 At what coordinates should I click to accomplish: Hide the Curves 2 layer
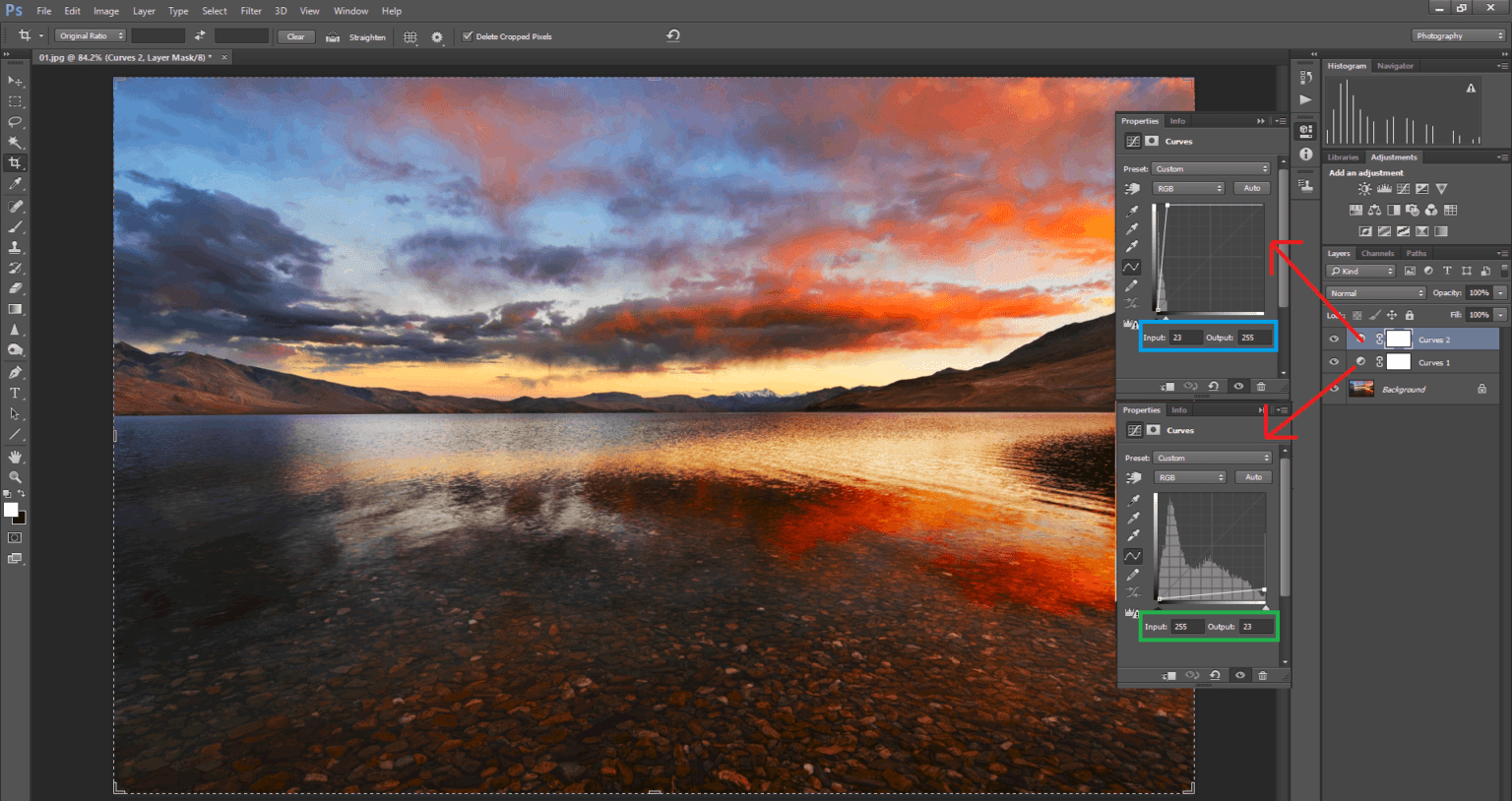pos(1334,339)
